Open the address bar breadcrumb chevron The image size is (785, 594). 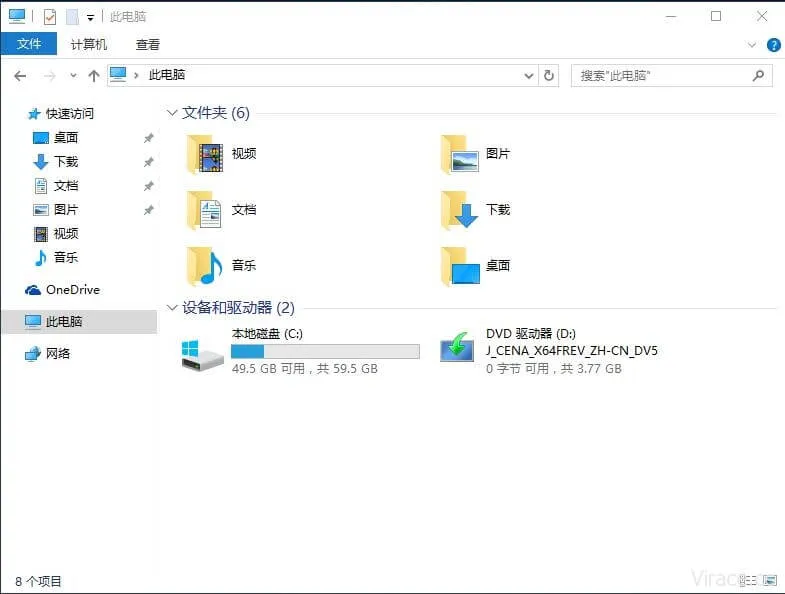(x=136, y=76)
